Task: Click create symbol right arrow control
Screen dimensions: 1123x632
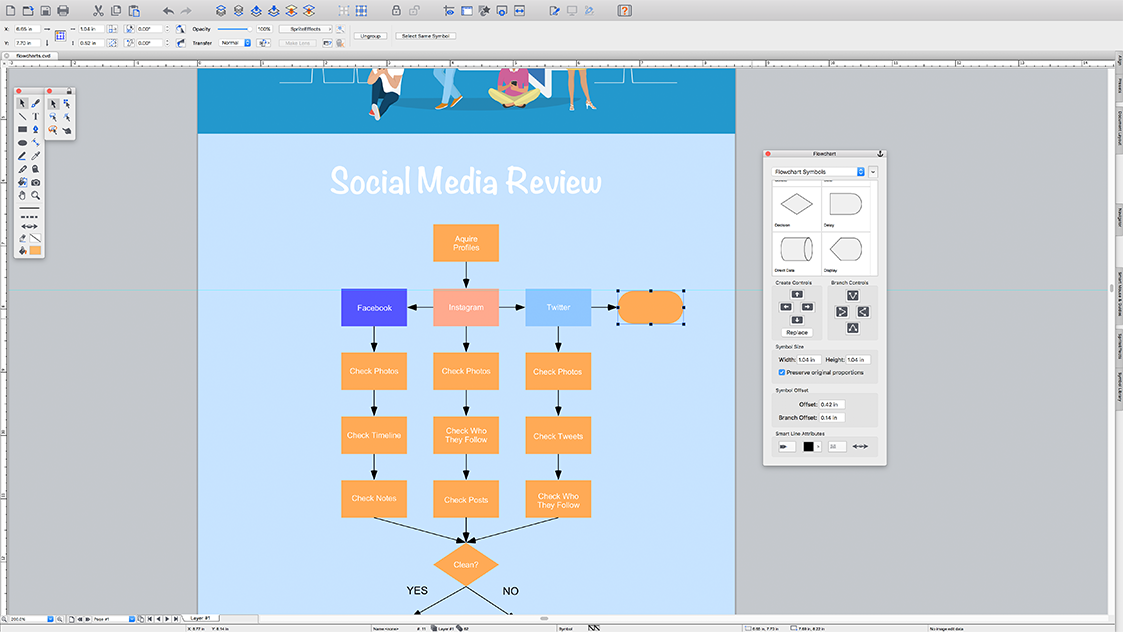Action: pos(807,307)
